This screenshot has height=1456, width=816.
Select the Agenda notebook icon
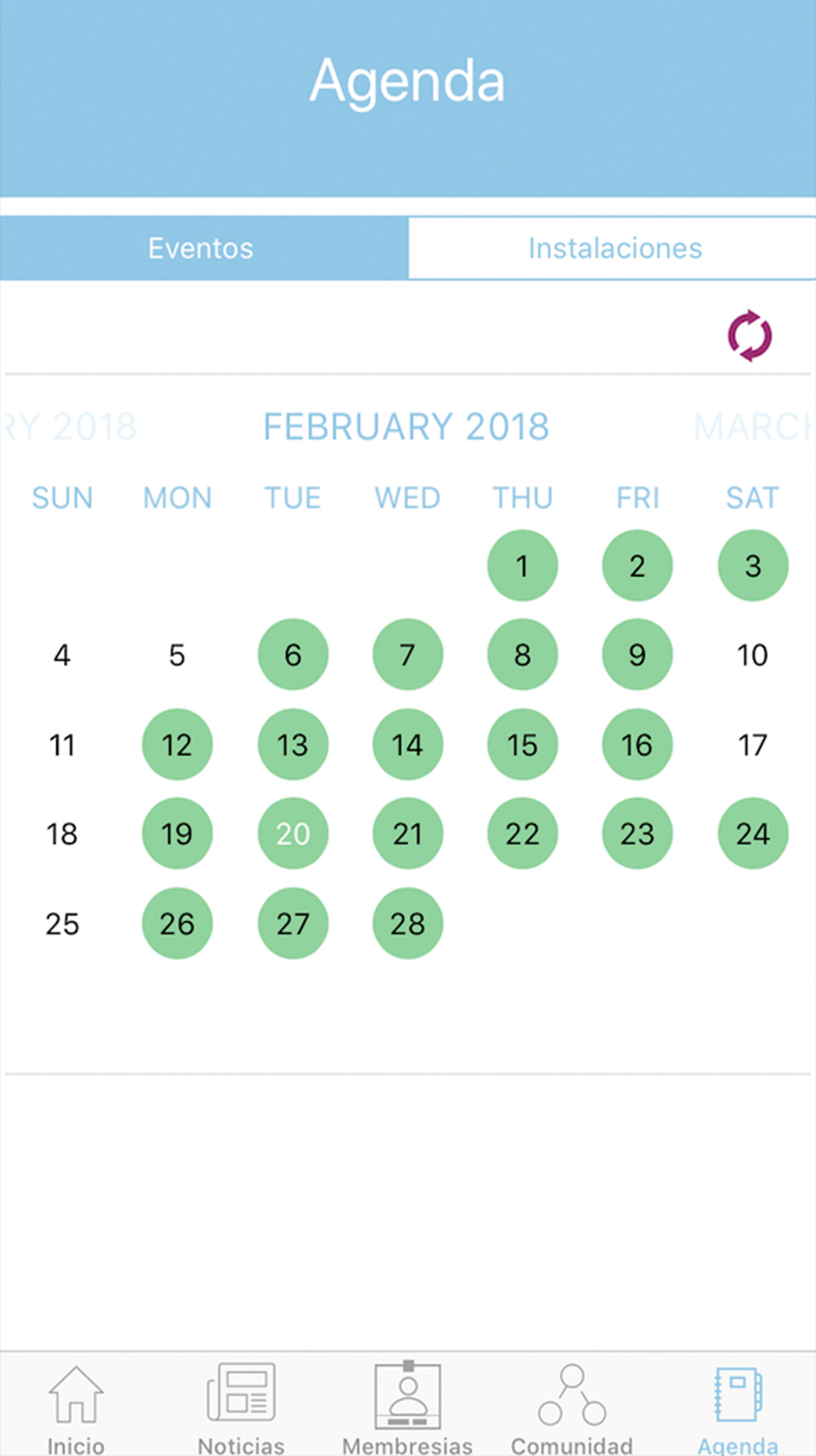(738, 1395)
